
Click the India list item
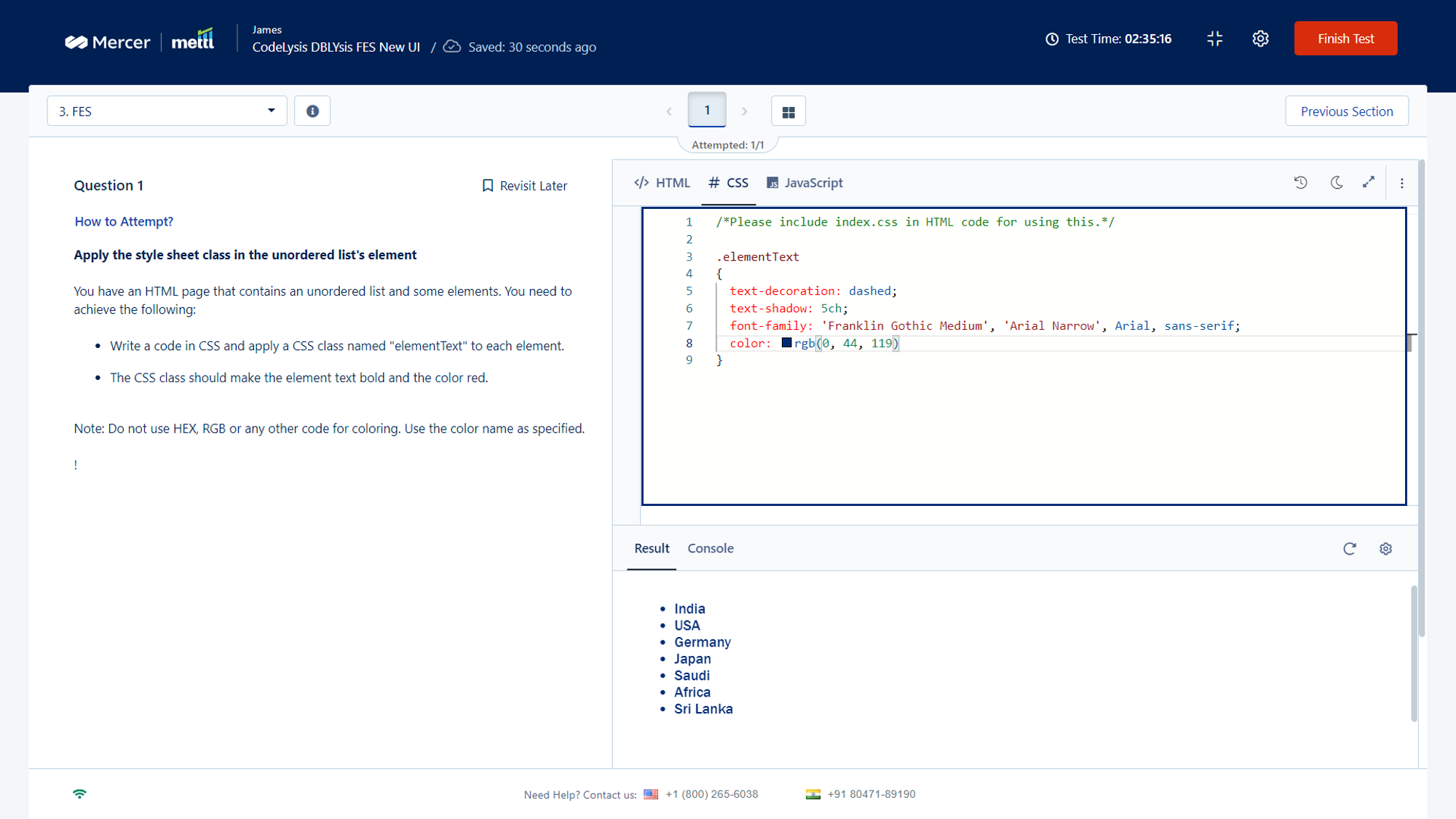coord(689,609)
